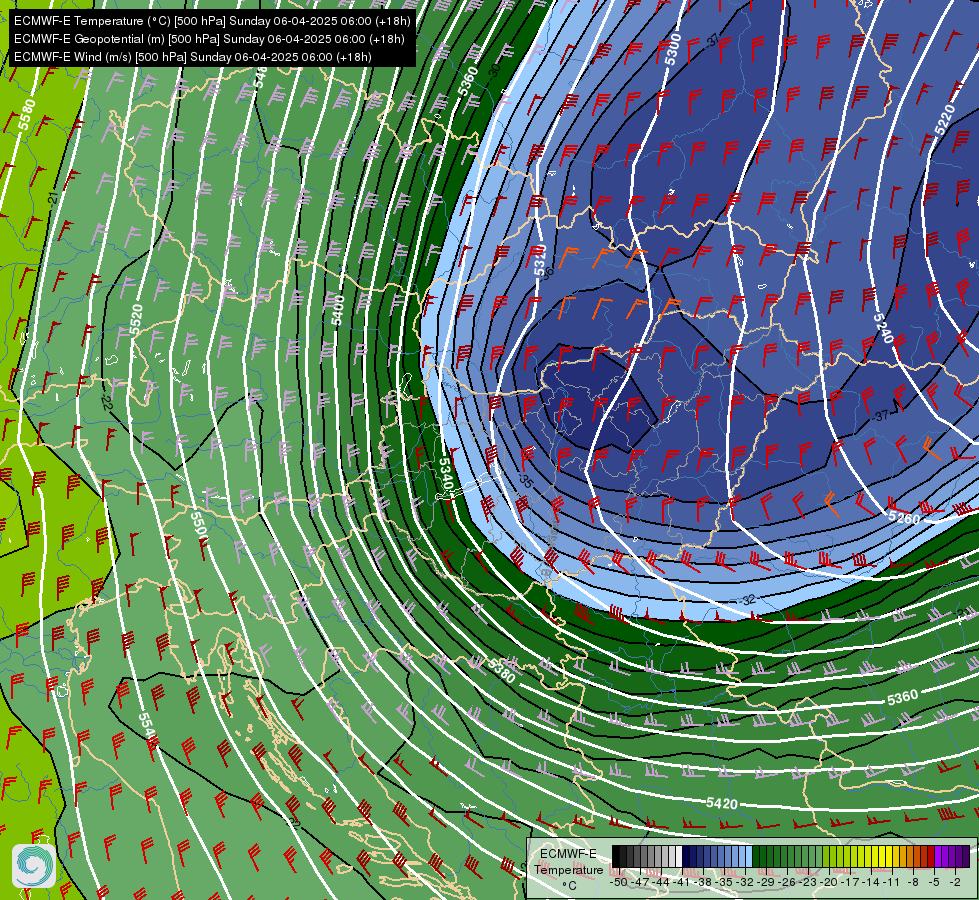Click the 5260 geopotential contour label

tap(904, 518)
